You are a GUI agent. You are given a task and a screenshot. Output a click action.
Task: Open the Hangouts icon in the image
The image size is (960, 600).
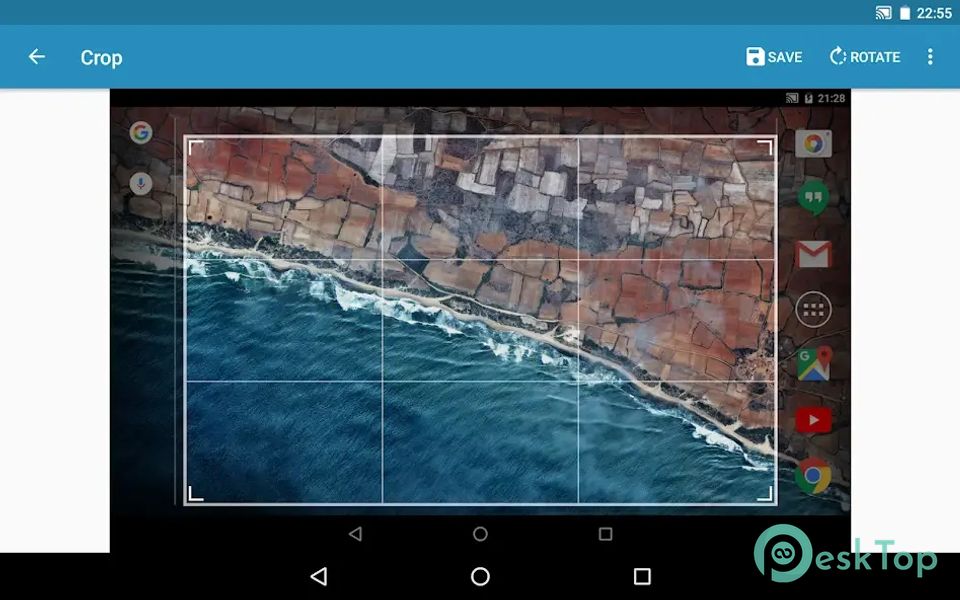click(813, 198)
